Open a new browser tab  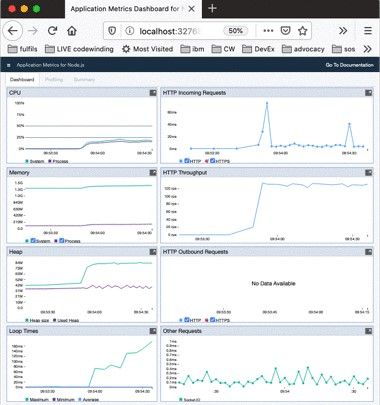pos(212,8)
